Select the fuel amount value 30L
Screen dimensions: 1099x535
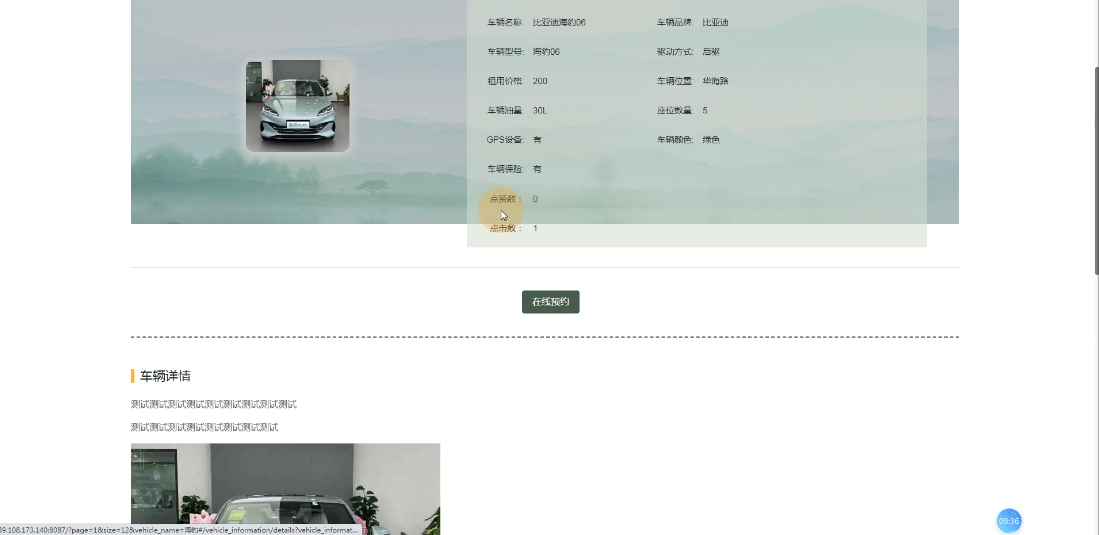coord(540,111)
